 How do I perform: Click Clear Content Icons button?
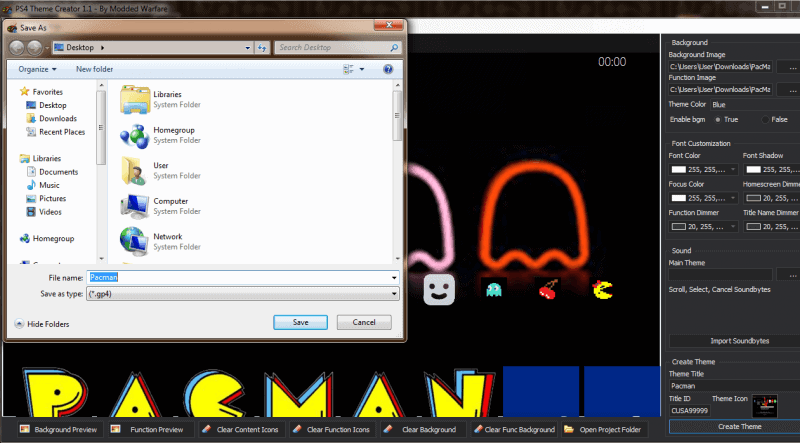pos(241,429)
